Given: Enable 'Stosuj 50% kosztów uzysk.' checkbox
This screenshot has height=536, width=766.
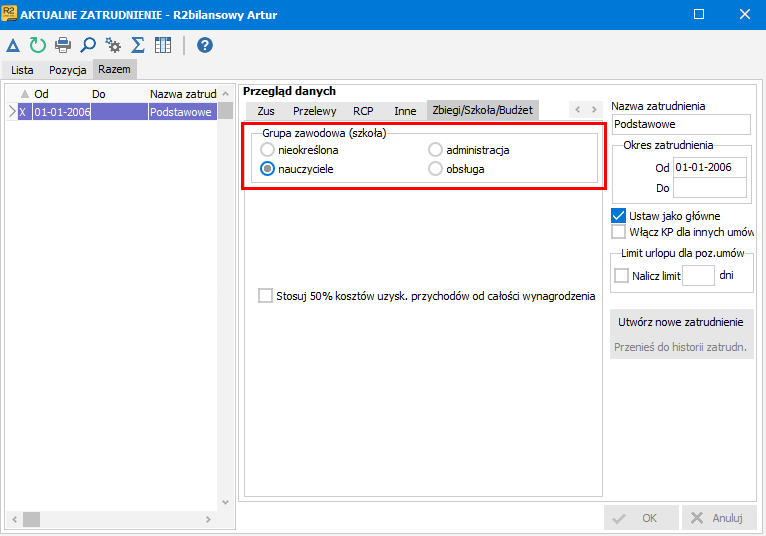Looking at the screenshot, I should click(x=265, y=296).
